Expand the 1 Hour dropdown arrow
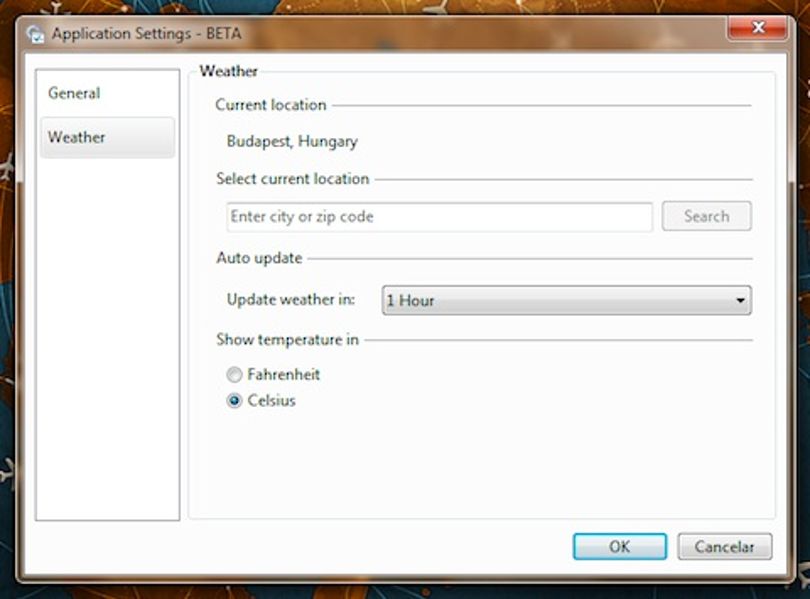The image size is (810, 599). (740, 300)
